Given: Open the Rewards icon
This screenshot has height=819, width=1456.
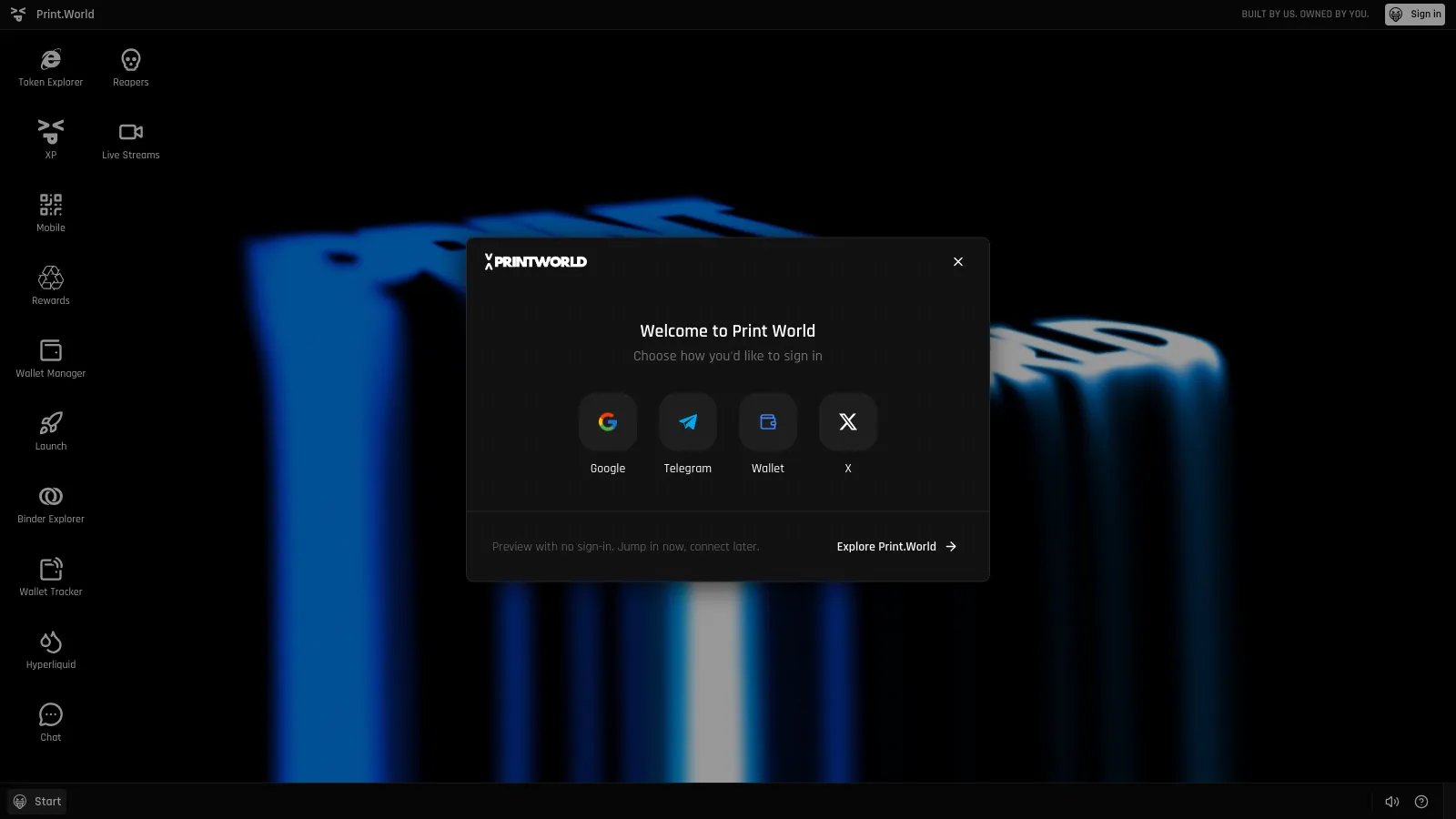Looking at the screenshot, I should pos(51,286).
